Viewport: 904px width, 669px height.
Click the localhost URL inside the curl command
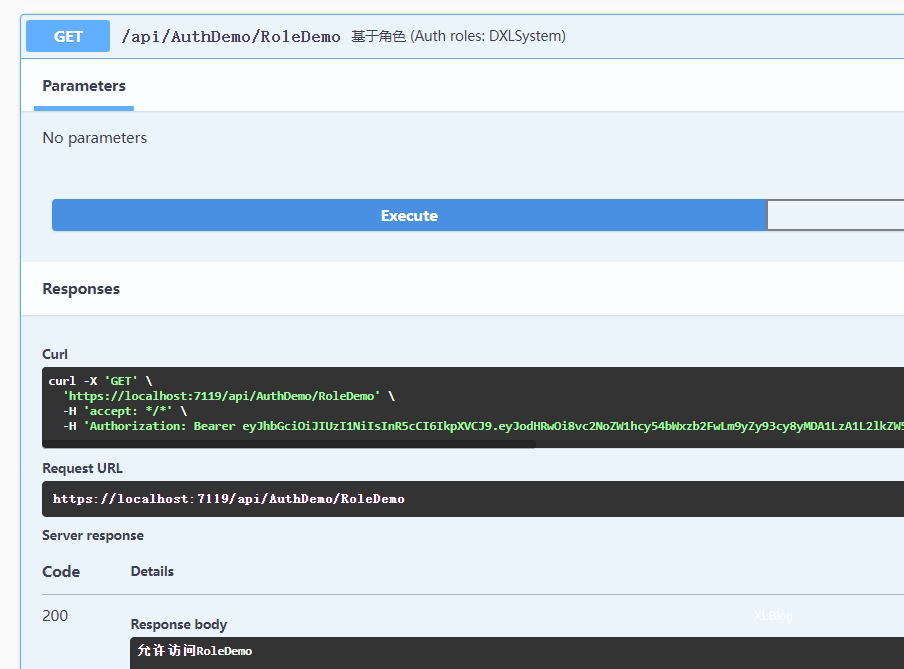[x=221, y=396]
